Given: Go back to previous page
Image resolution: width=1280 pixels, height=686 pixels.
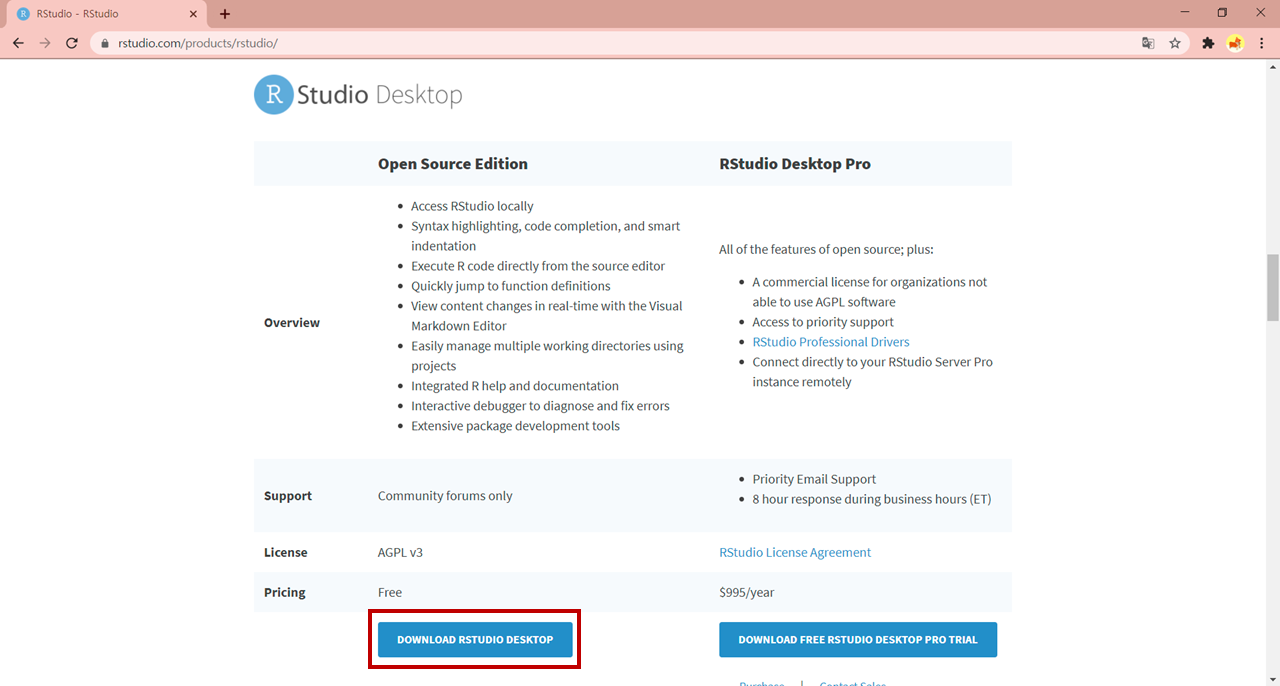Looking at the screenshot, I should [x=18, y=43].
